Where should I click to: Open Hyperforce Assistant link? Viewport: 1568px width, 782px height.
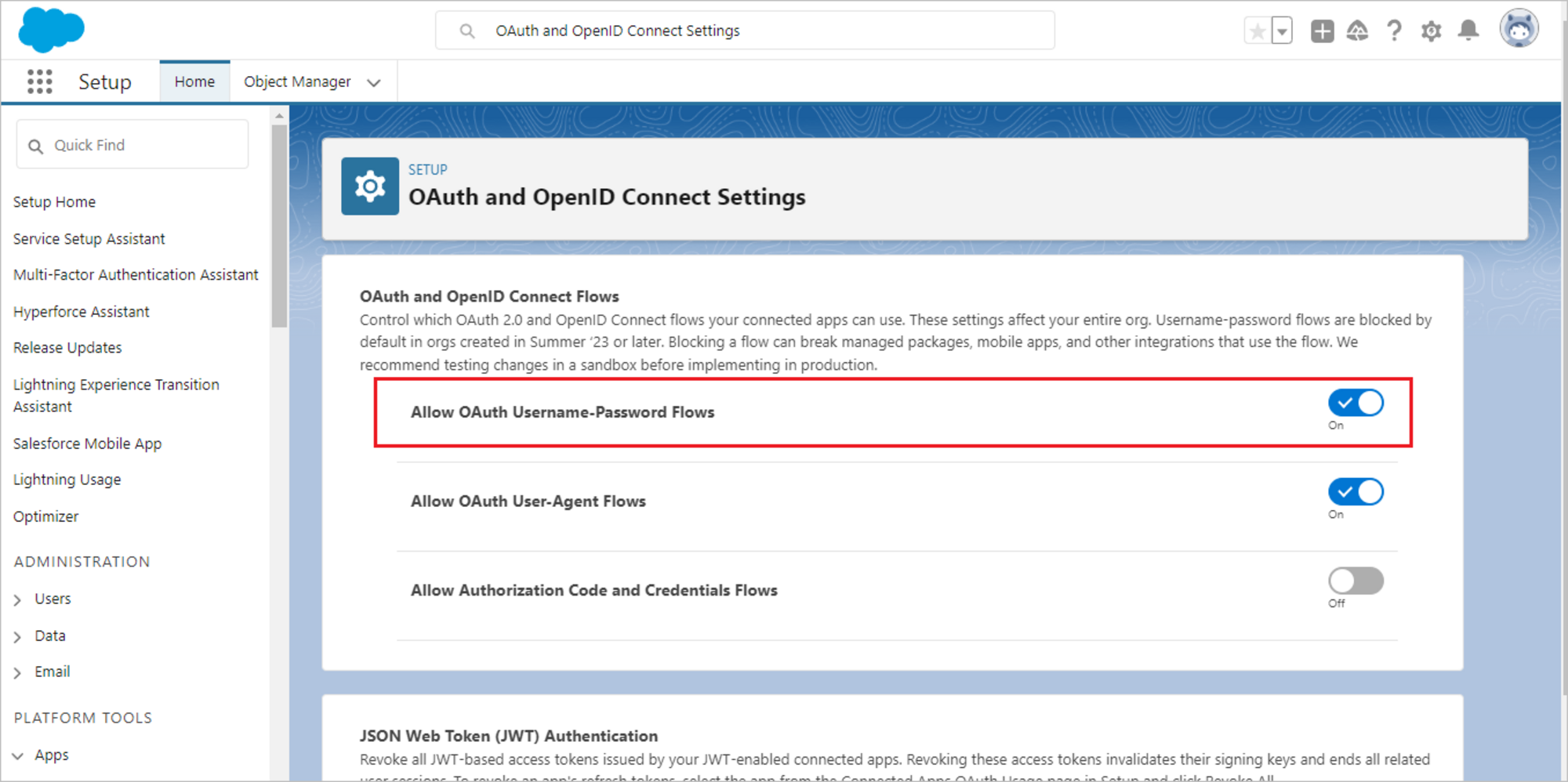point(81,312)
